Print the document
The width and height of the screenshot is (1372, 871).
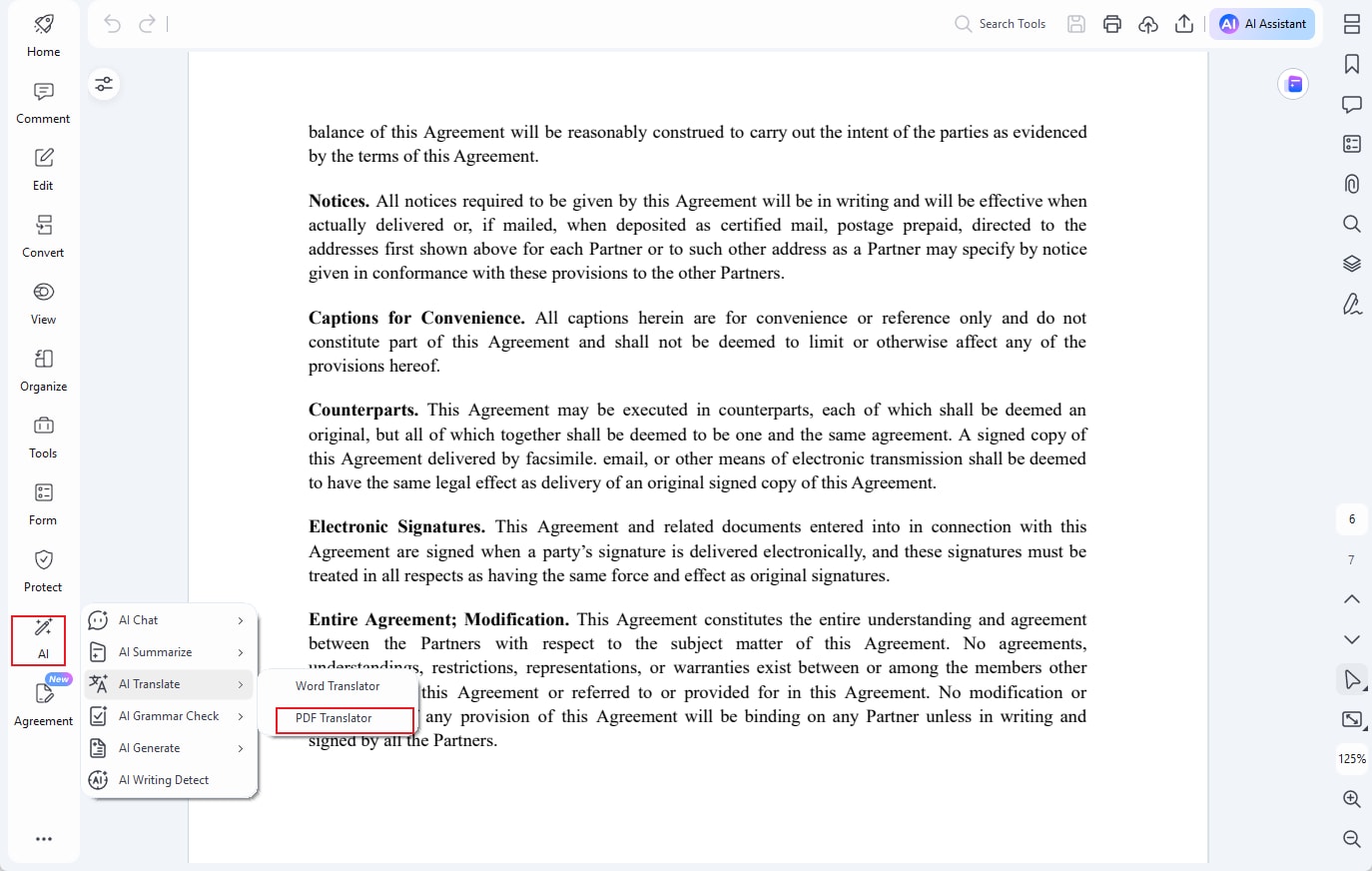pos(1112,24)
